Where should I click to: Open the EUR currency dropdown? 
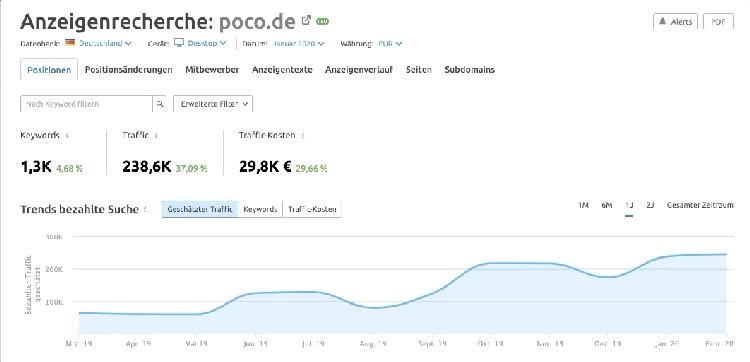point(390,44)
